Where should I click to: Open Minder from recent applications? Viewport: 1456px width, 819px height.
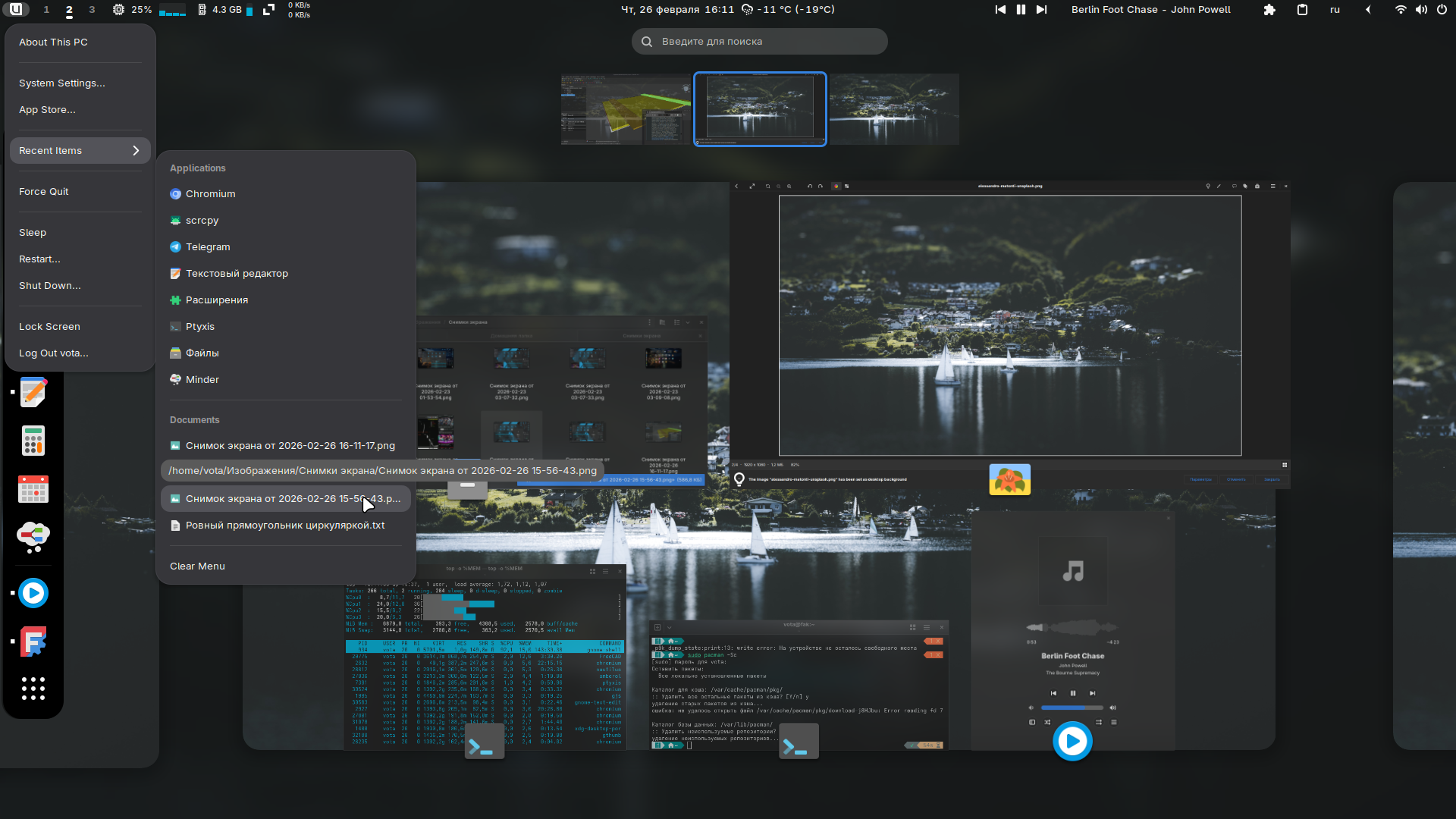(x=202, y=379)
